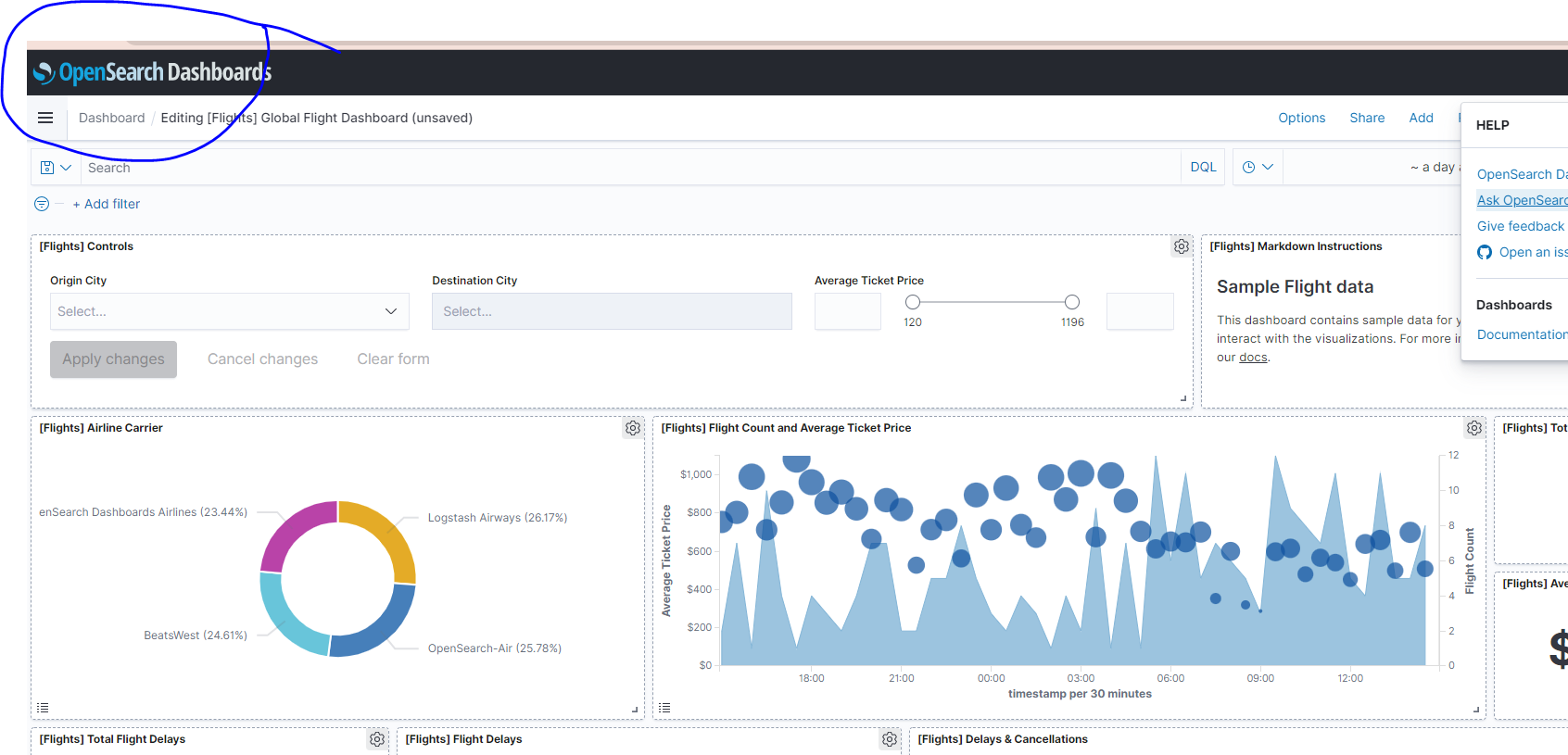Click Logstash Airways pie segment label
Viewport: 1568px width, 755px height.
click(498, 518)
